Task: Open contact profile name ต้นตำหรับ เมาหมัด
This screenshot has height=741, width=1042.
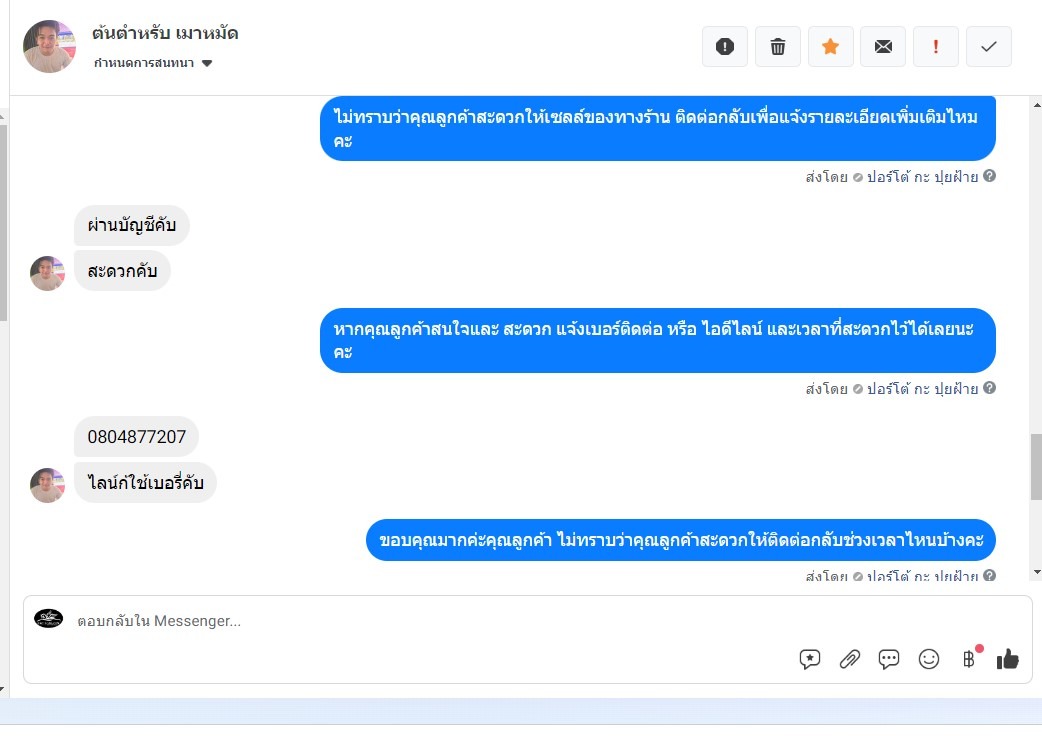Action: tap(165, 33)
